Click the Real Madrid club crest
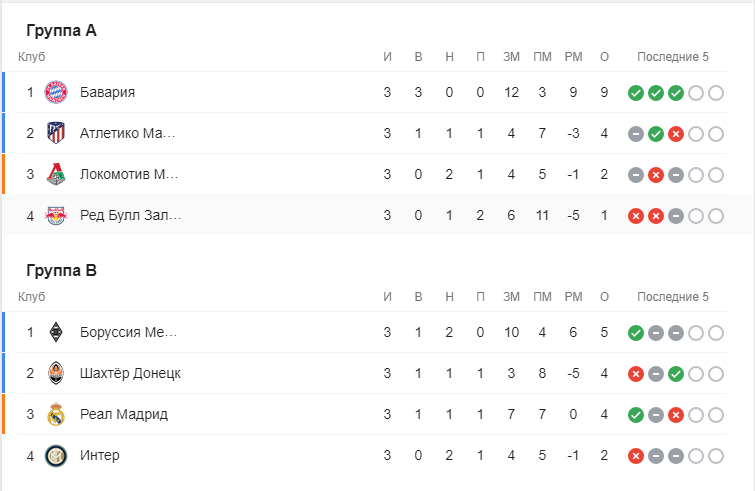 [x=56, y=415]
